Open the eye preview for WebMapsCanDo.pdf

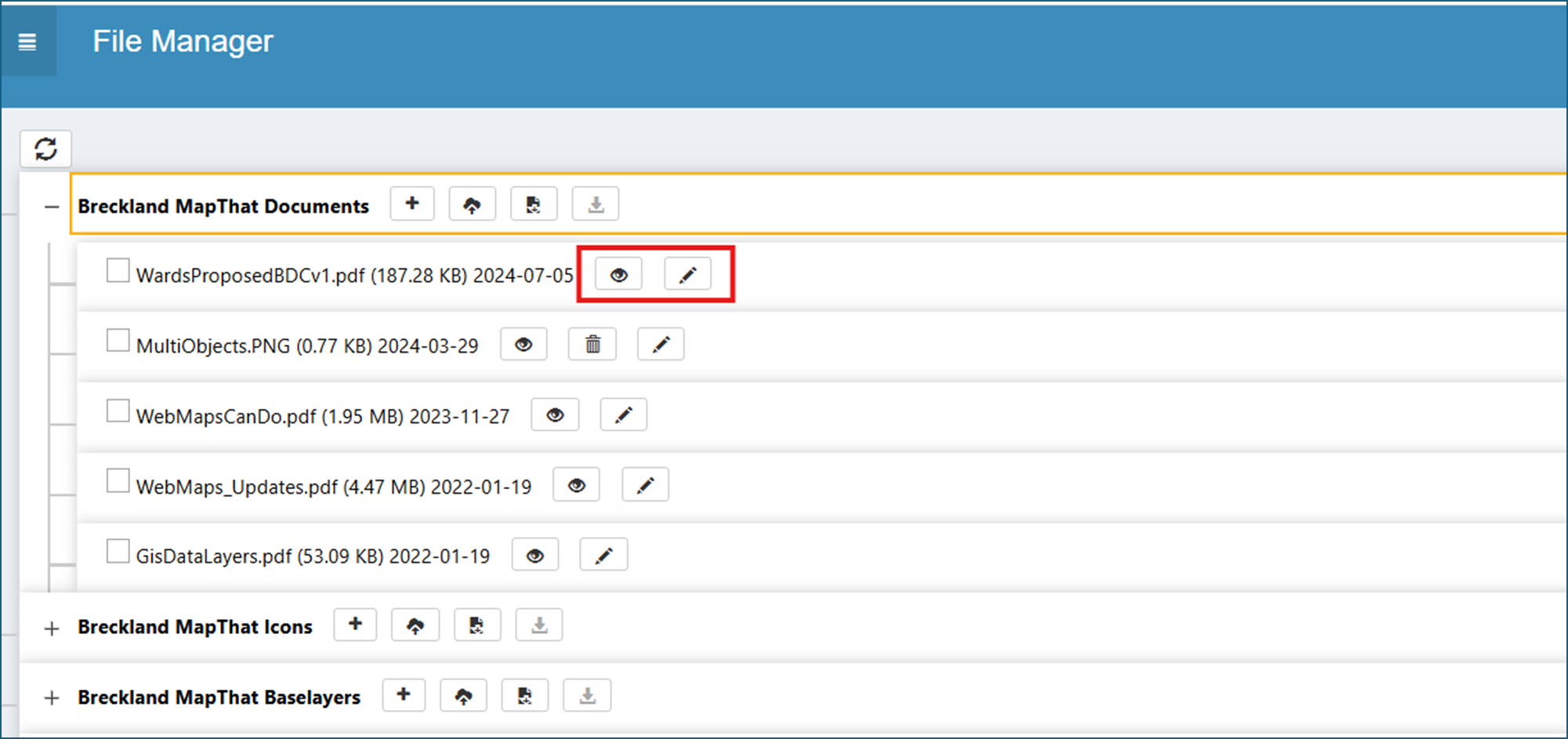555,415
